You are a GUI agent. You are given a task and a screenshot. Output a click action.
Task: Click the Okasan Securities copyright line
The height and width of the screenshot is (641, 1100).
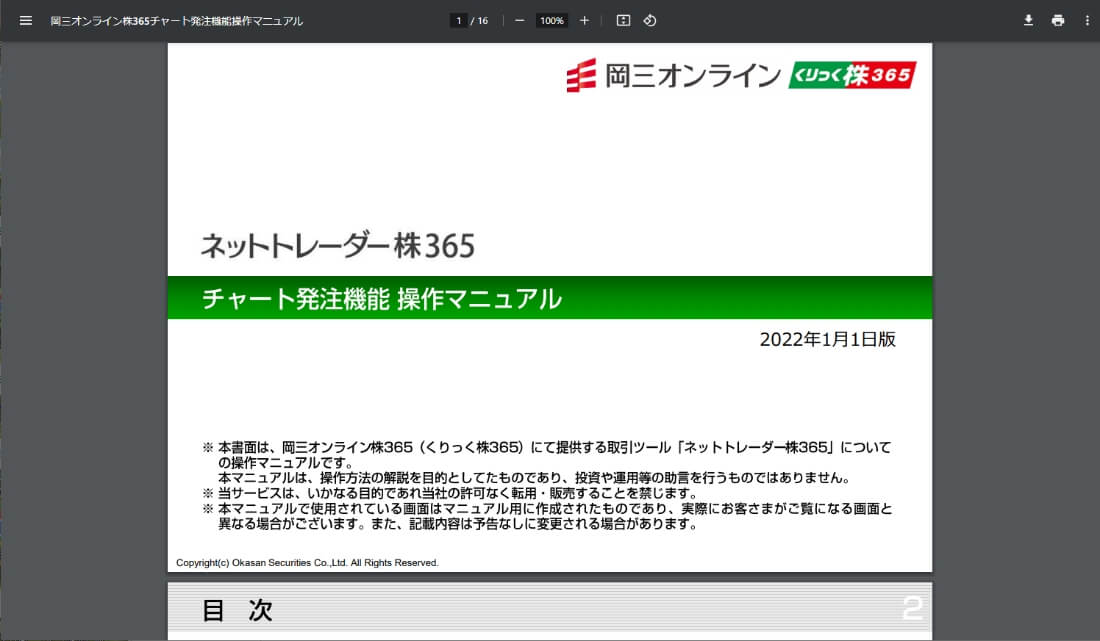pos(307,562)
